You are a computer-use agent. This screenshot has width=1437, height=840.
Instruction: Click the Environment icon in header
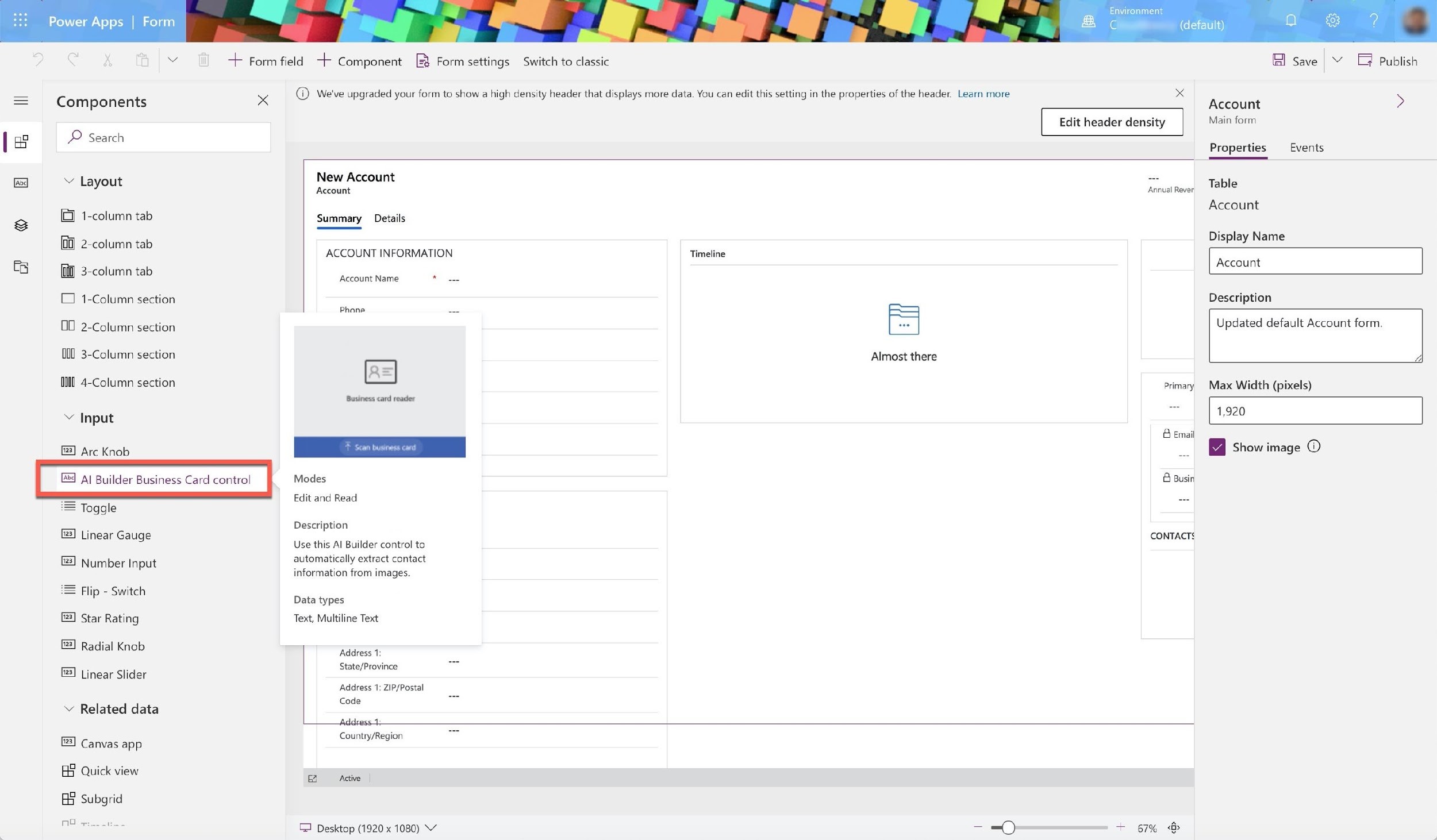[x=1088, y=21]
